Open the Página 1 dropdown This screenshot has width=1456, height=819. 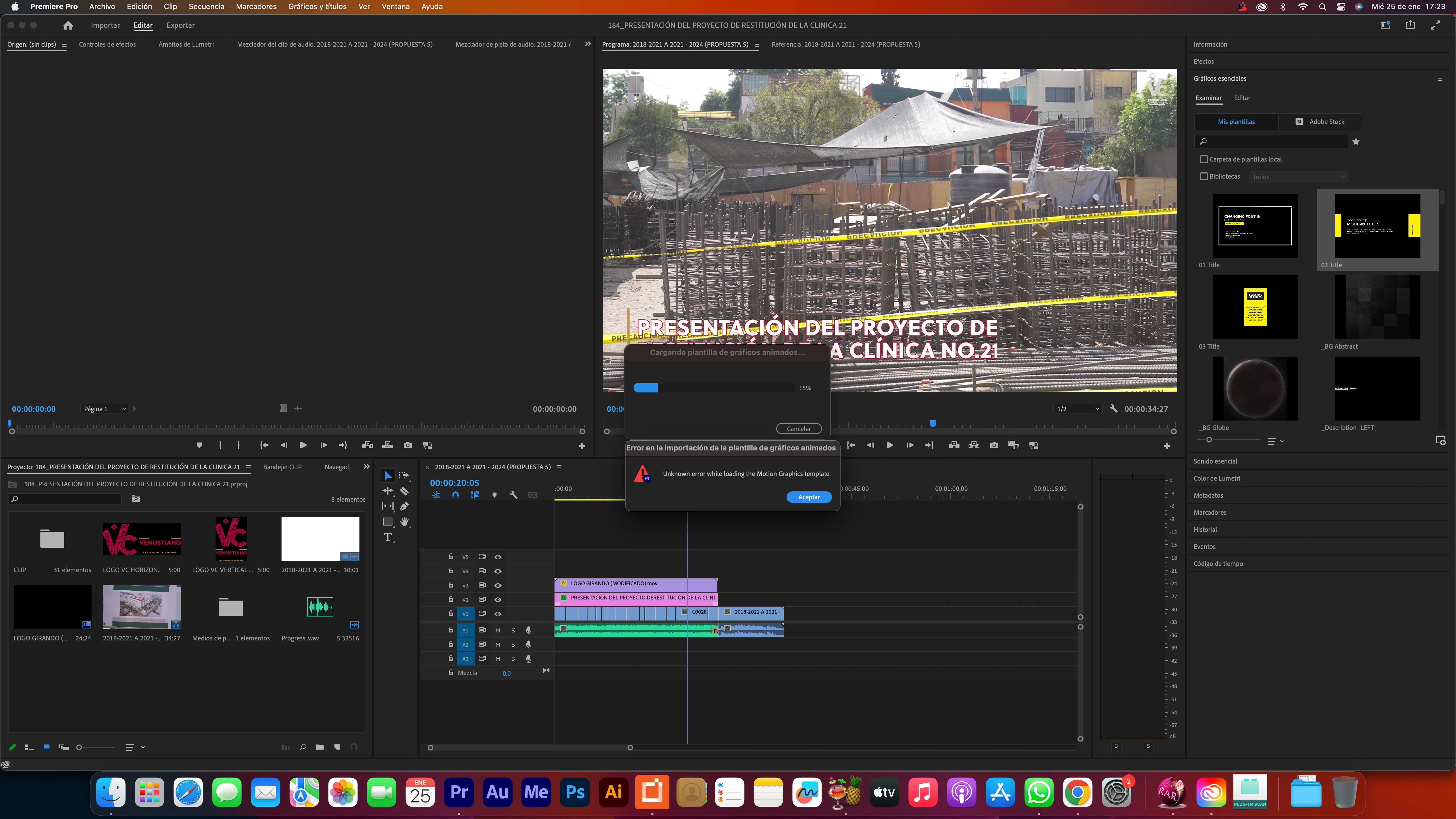[x=105, y=409]
